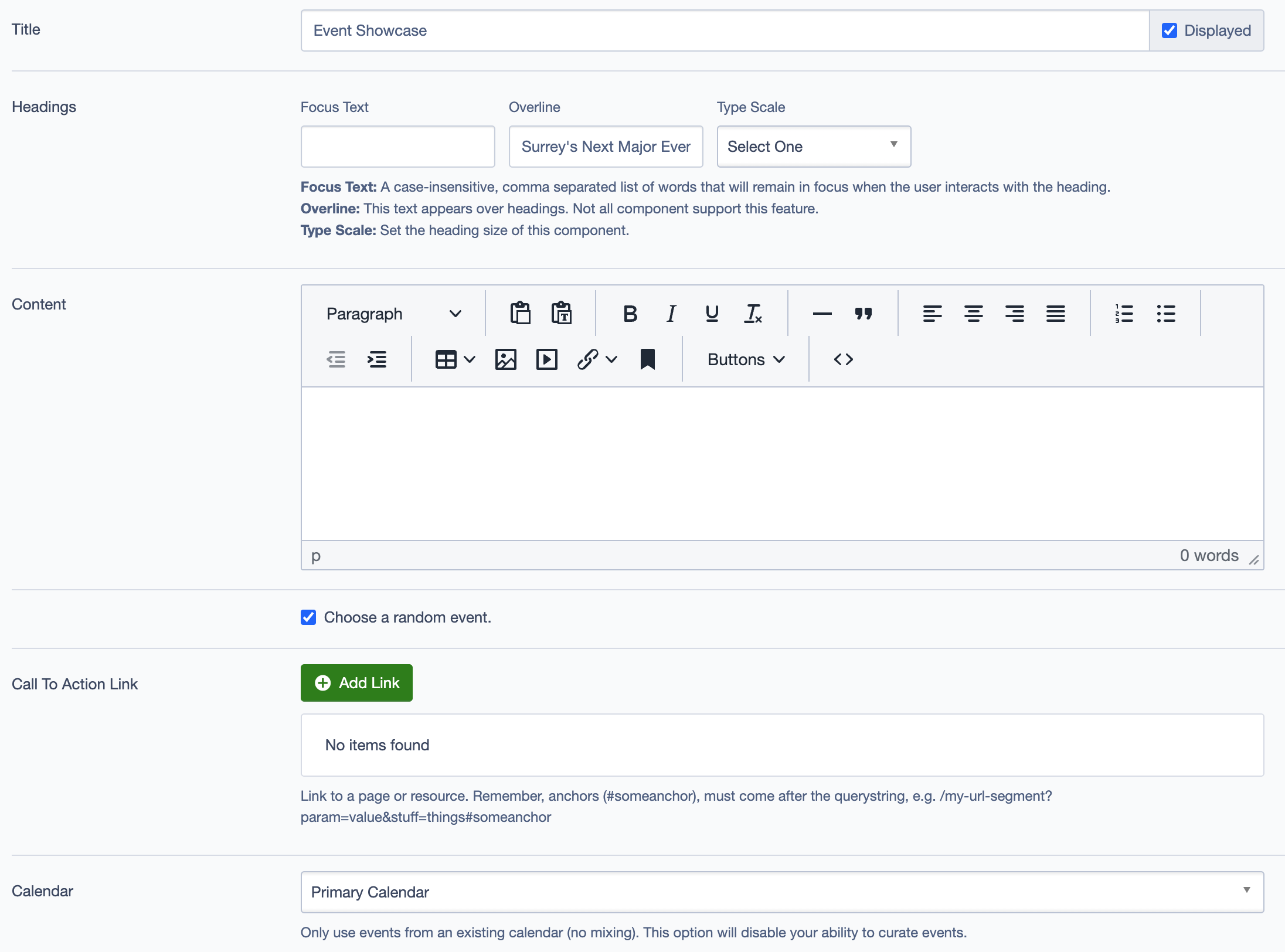The image size is (1285, 952).
Task: Click the Insert image icon
Action: click(x=505, y=359)
